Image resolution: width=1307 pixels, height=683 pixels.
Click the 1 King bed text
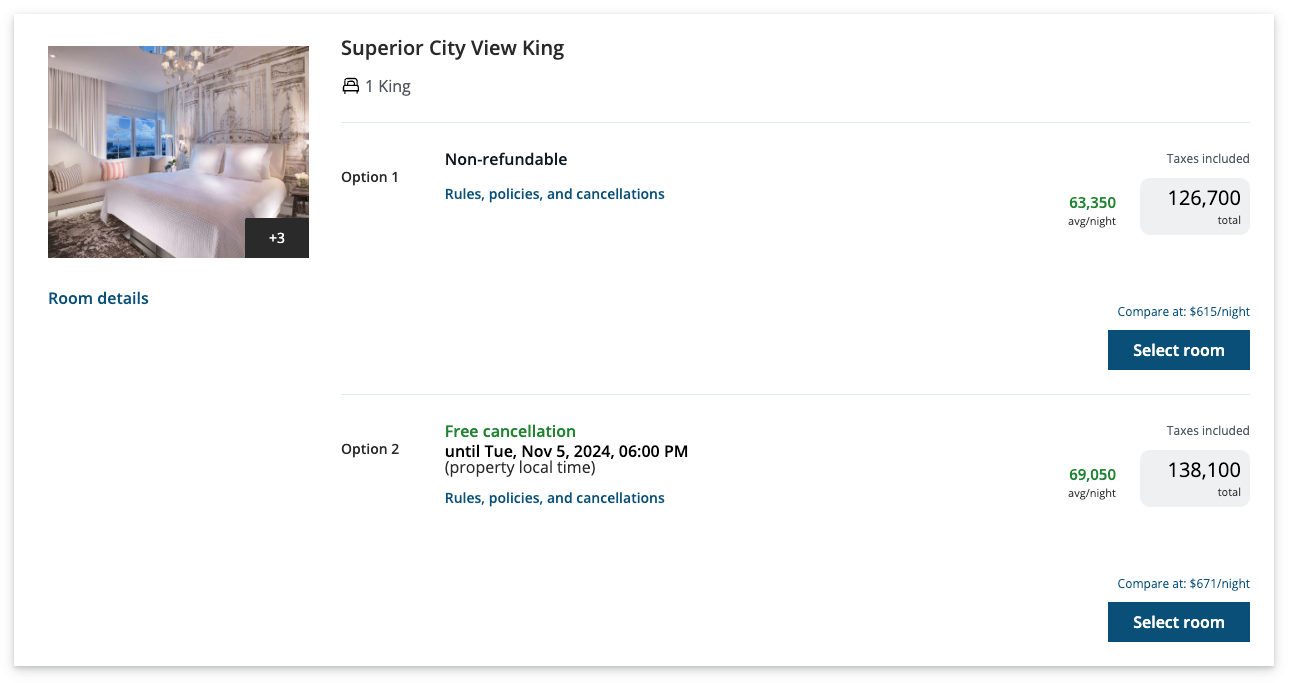(388, 86)
